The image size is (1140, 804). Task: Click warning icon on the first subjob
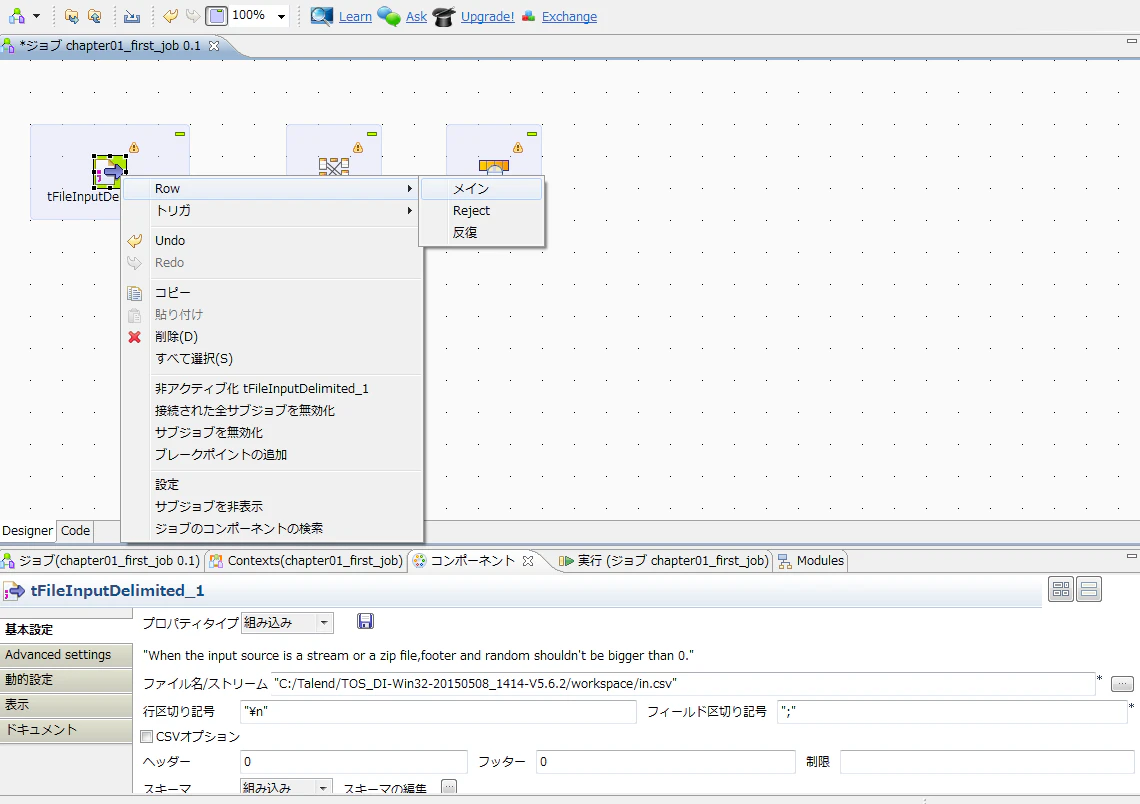pyautogui.click(x=134, y=148)
